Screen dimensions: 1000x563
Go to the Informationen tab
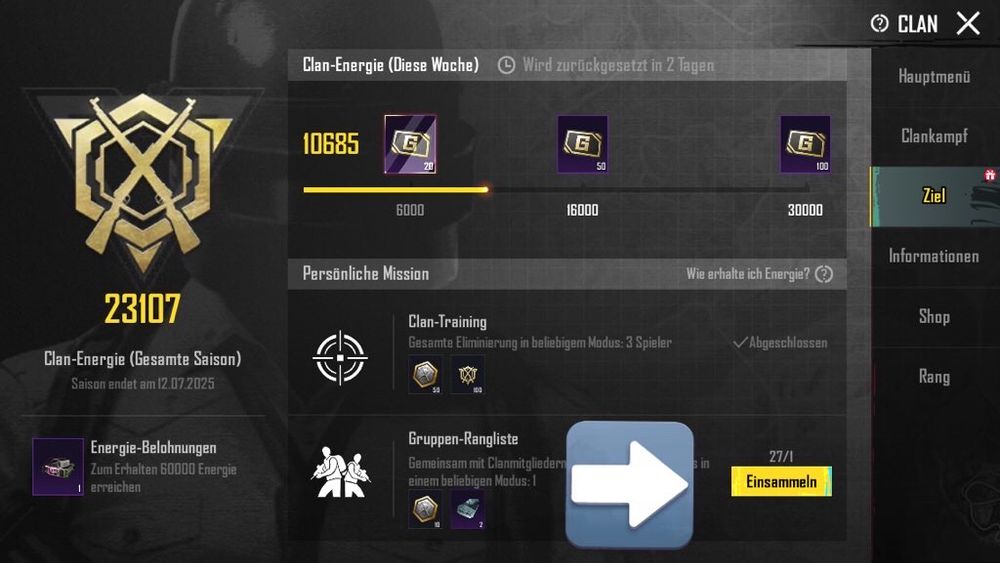coord(934,256)
